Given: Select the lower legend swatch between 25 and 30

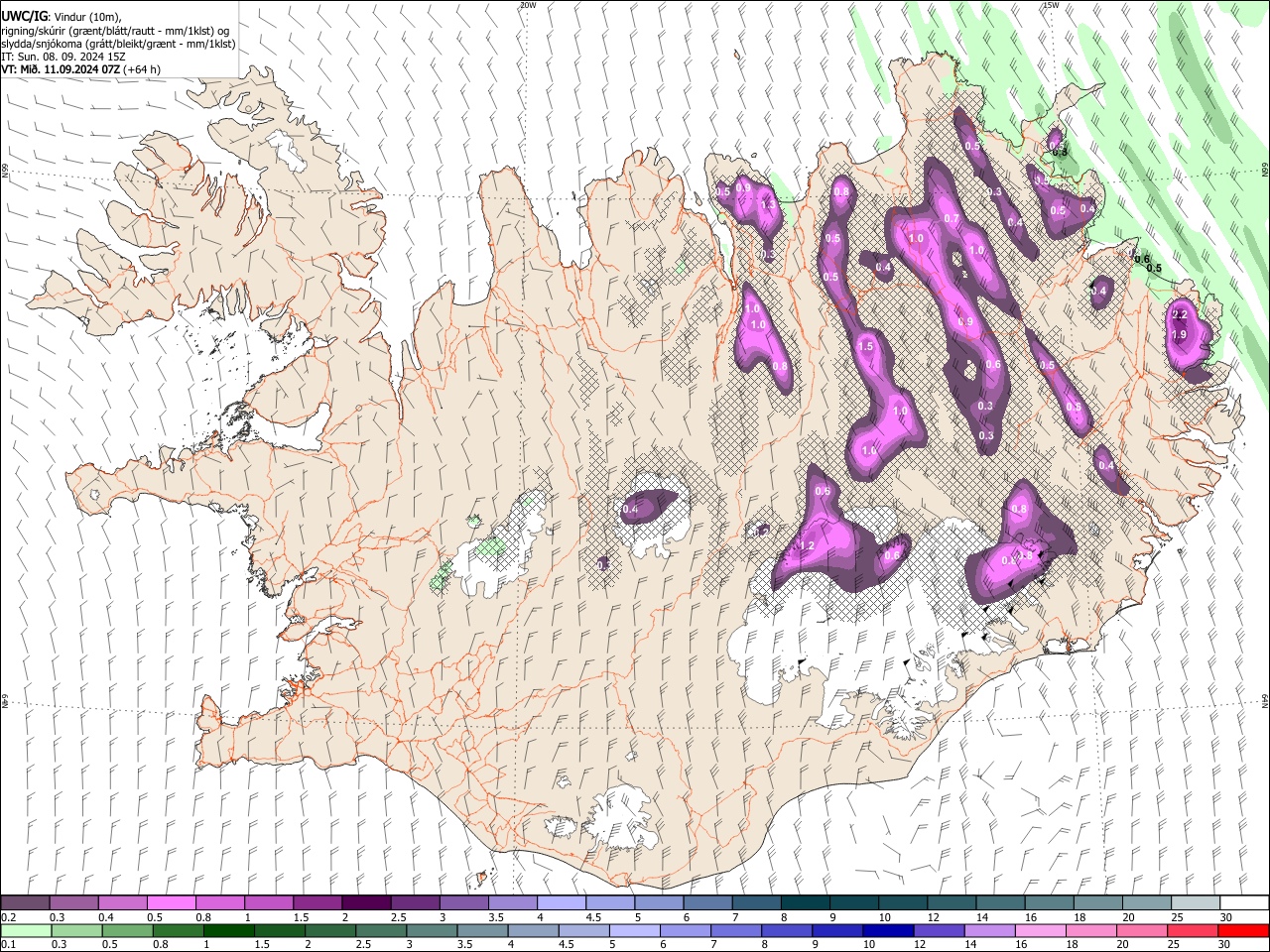Looking at the screenshot, I should [x=1194, y=930].
